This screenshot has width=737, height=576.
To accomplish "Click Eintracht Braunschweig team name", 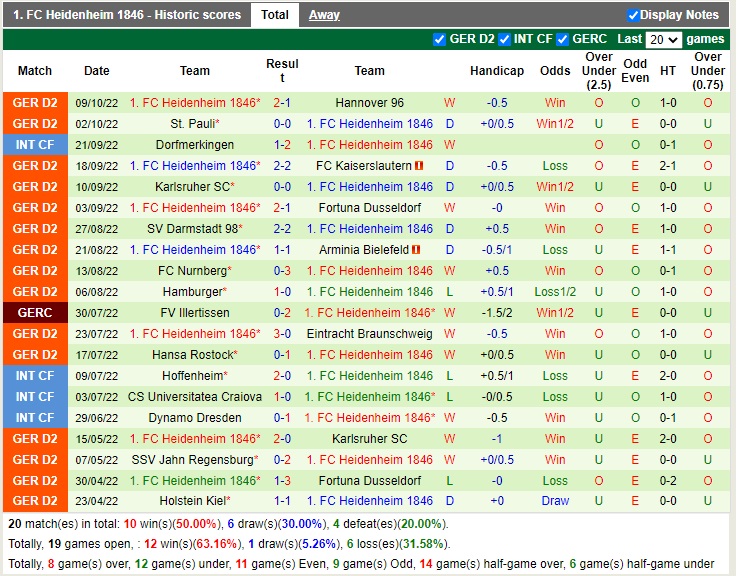I will pos(369,334).
